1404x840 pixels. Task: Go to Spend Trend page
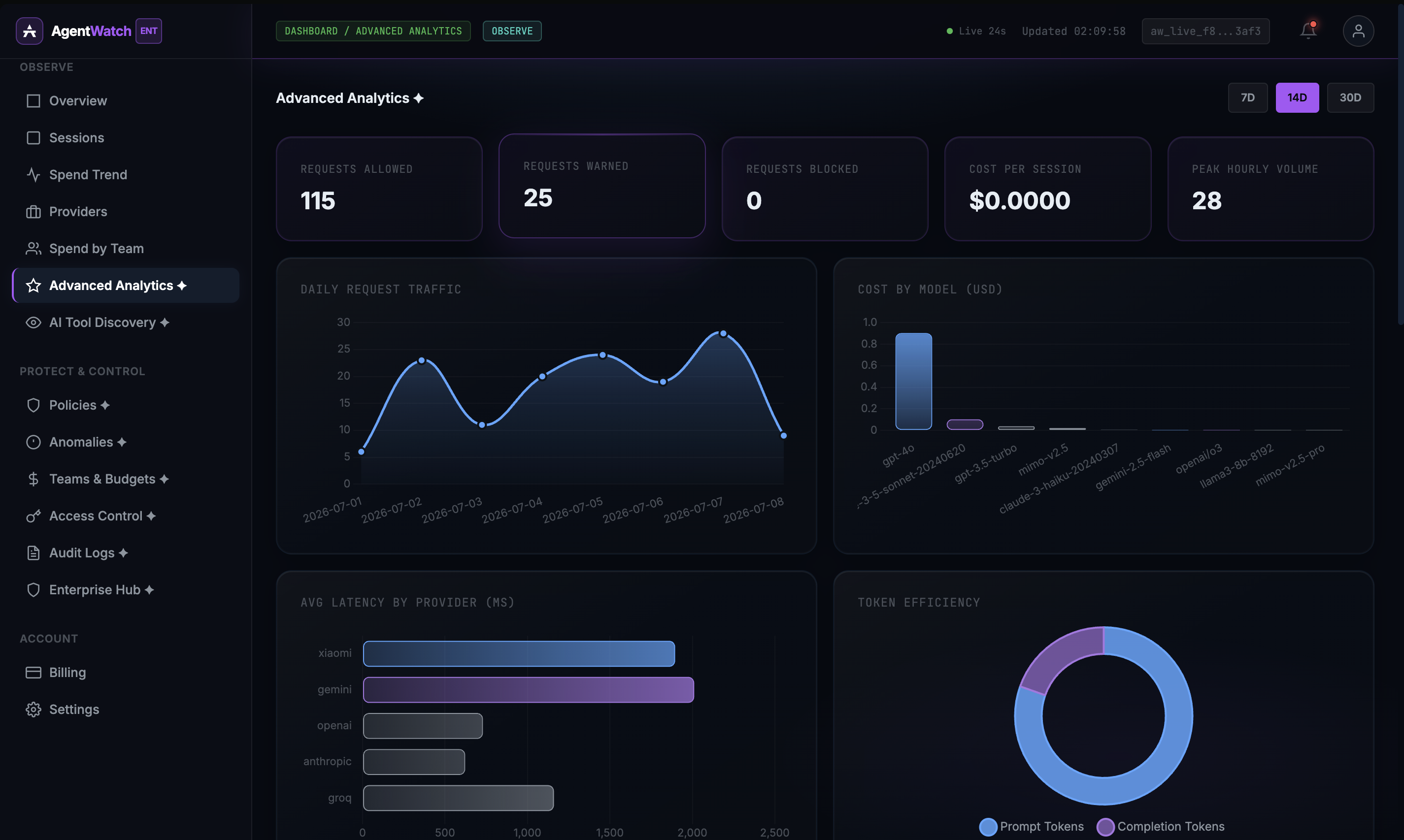click(x=126, y=174)
